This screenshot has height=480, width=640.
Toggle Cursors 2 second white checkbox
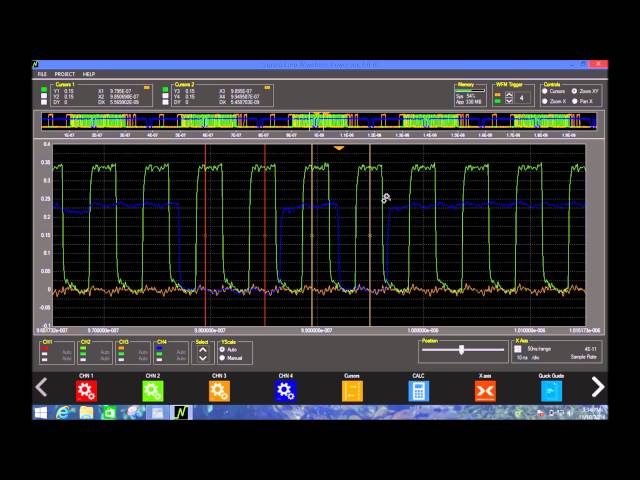click(x=165, y=96)
